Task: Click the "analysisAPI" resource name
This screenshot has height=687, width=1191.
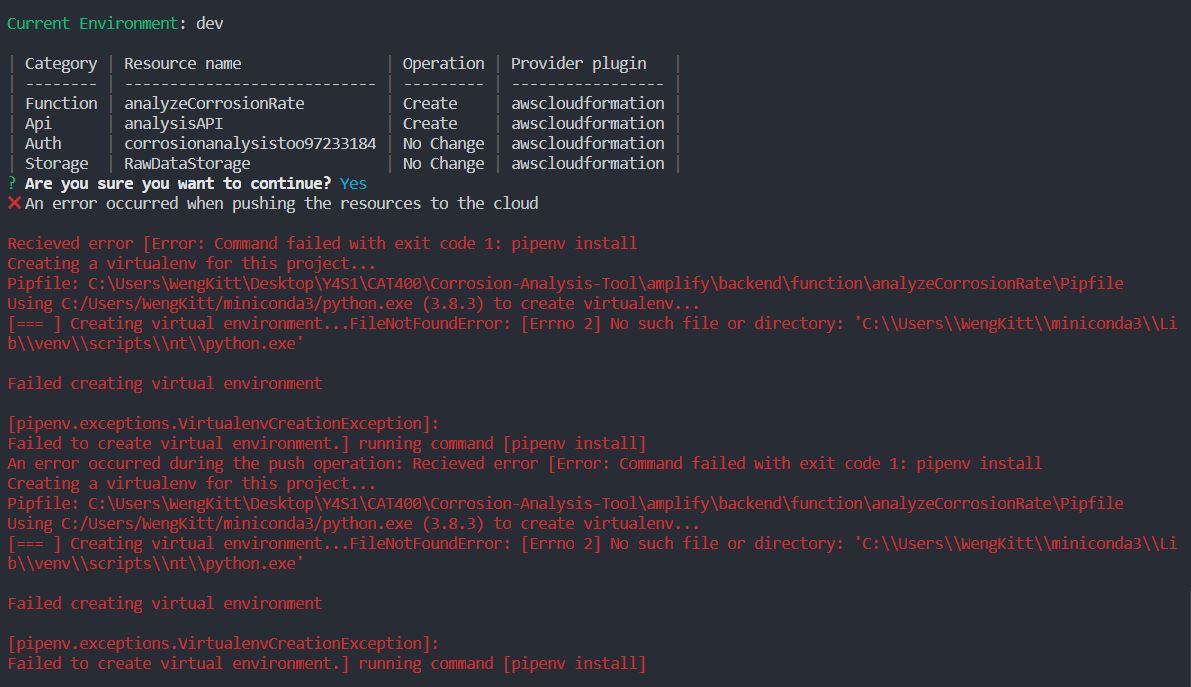Action: click(x=173, y=123)
